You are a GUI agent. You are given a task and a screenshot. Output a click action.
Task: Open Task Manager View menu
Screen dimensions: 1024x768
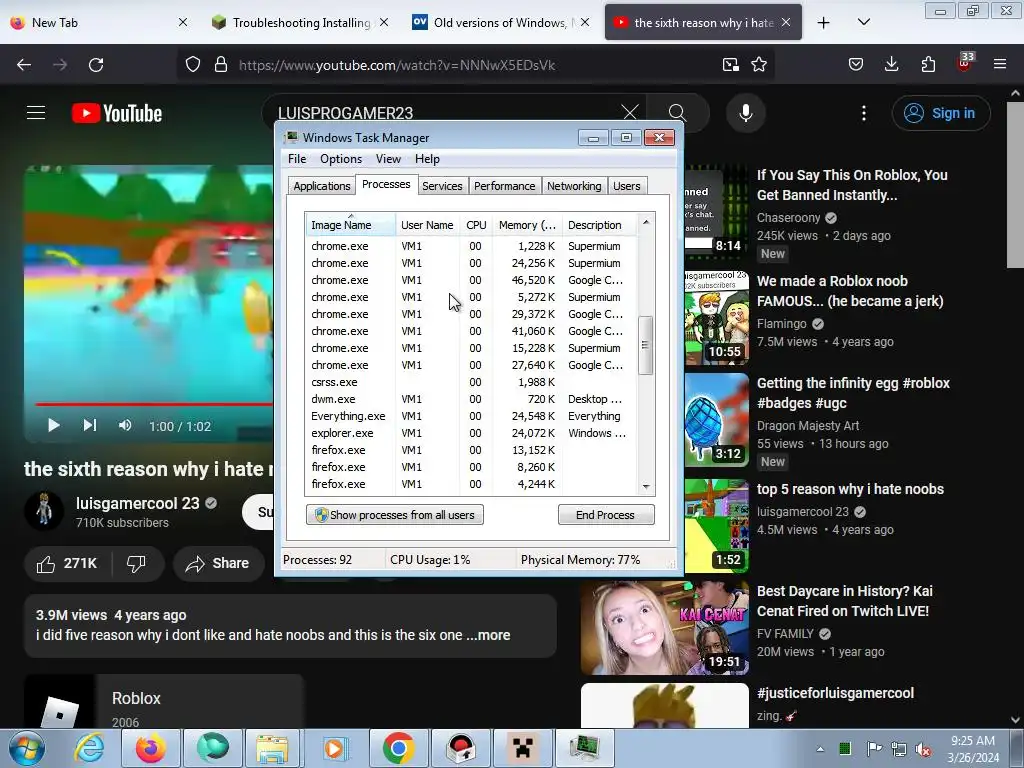388,159
